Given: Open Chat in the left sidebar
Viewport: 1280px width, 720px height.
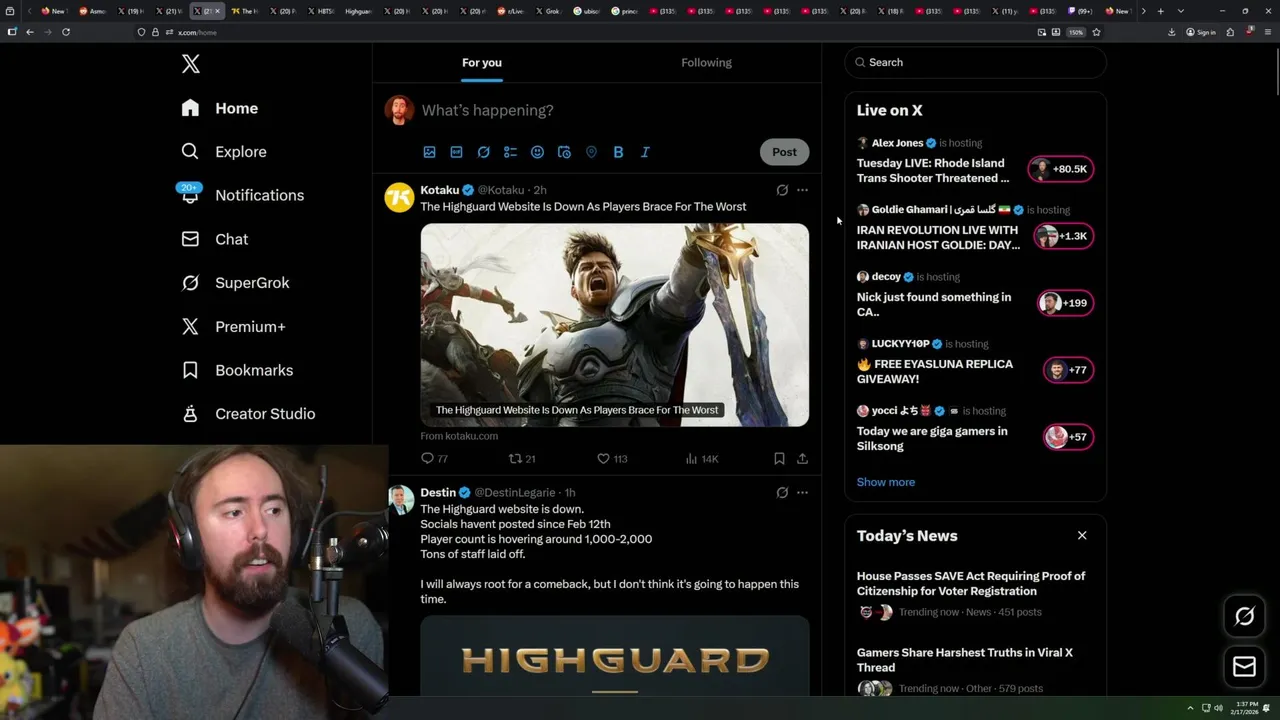Looking at the screenshot, I should pyautogui.click(x=215, y=239).
